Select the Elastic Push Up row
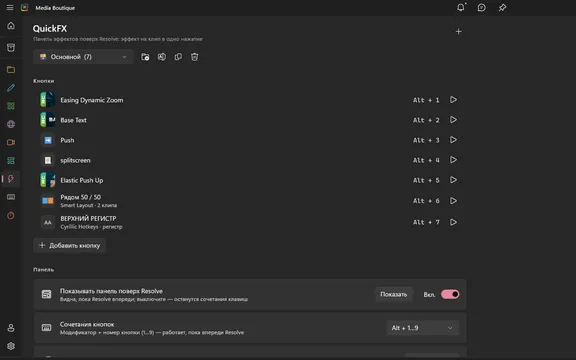 point(250,180)
